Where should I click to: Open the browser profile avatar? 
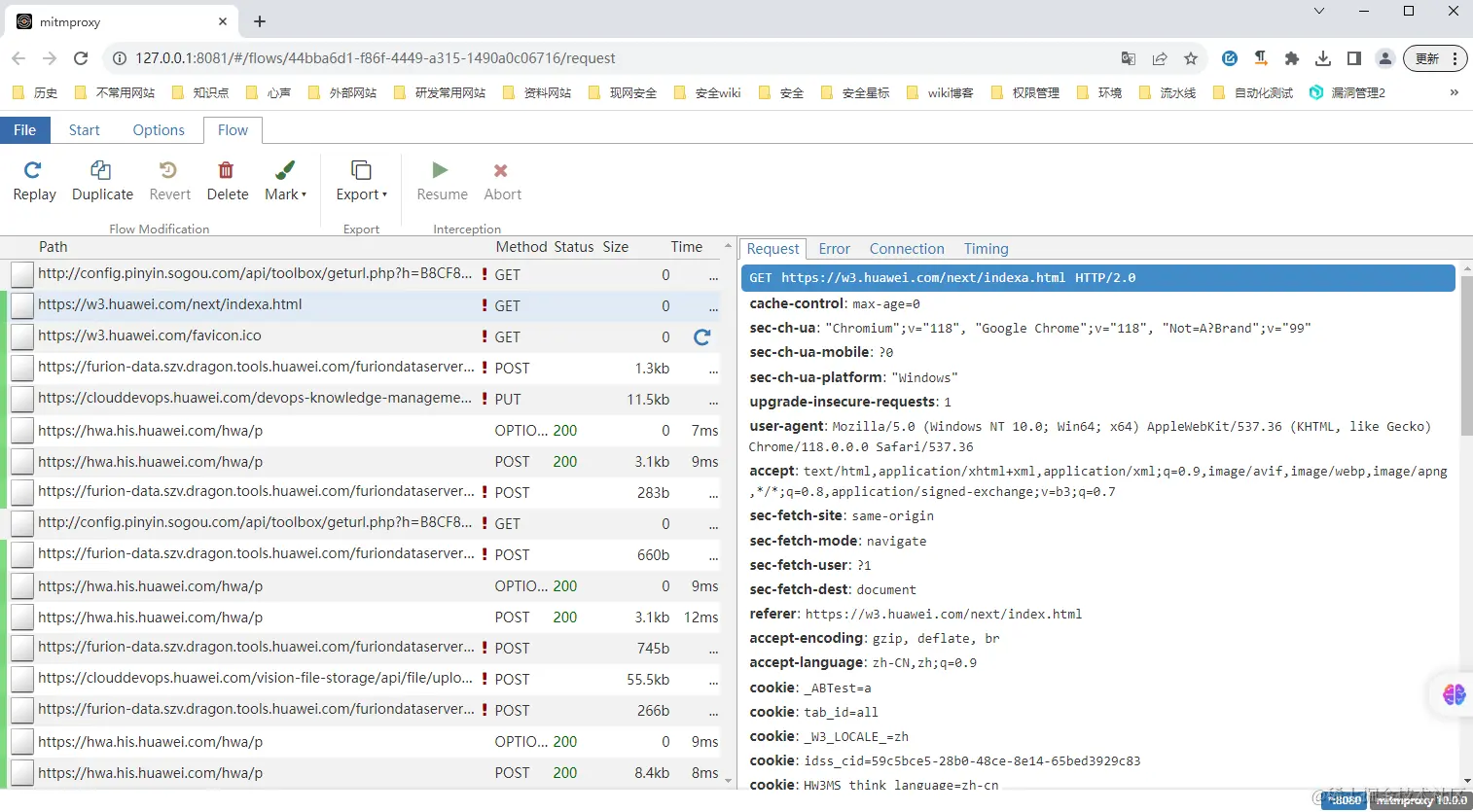pos(1385,58)
